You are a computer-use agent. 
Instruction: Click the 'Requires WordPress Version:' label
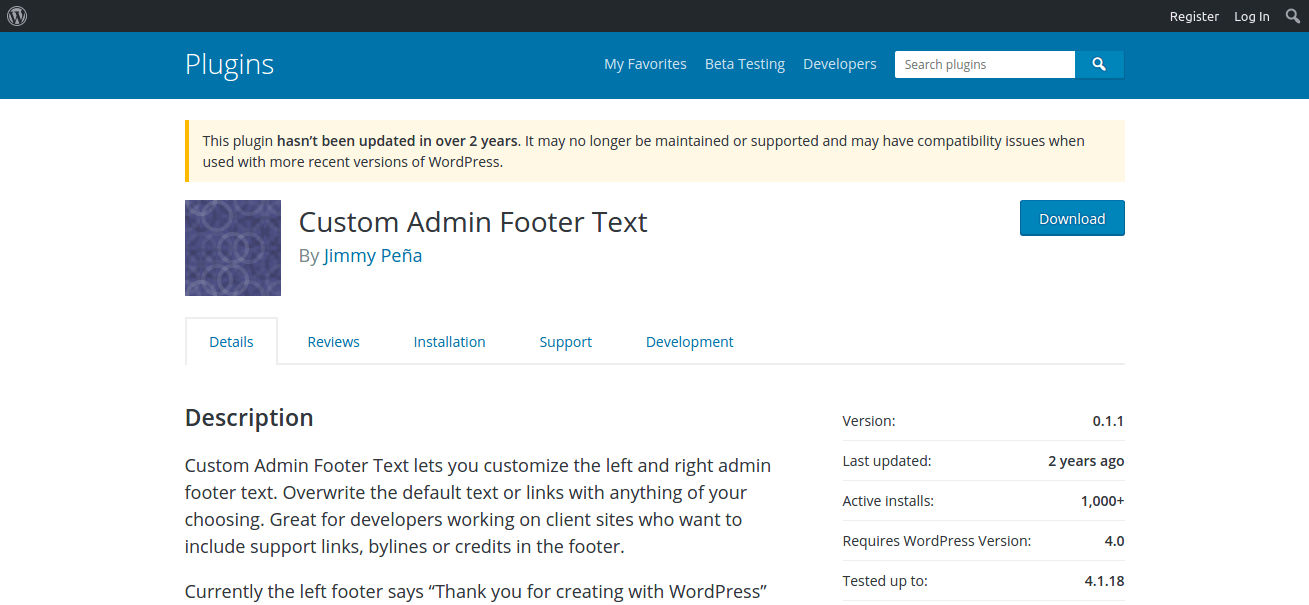937,541
